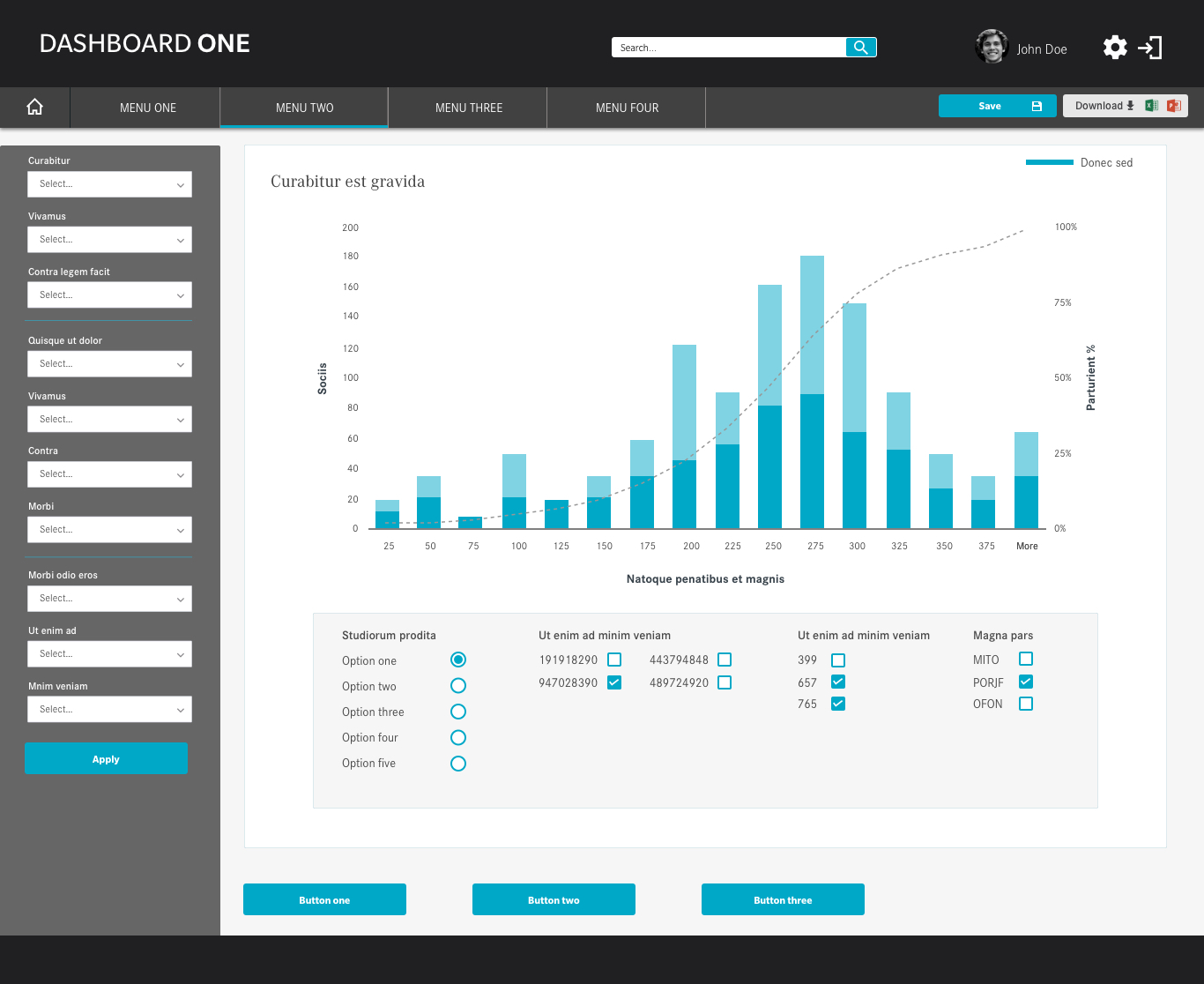
Task: Click the chart bar labeled More
Action: point(1026,481)
